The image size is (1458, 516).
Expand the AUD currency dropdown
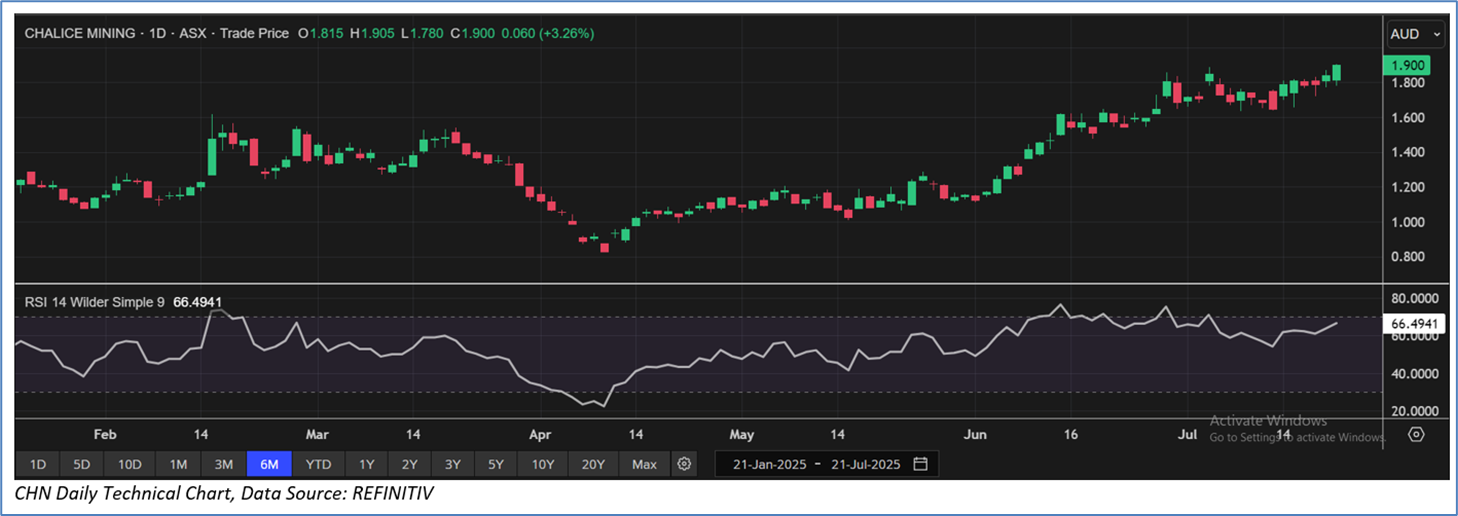[x=1415, y=34]
